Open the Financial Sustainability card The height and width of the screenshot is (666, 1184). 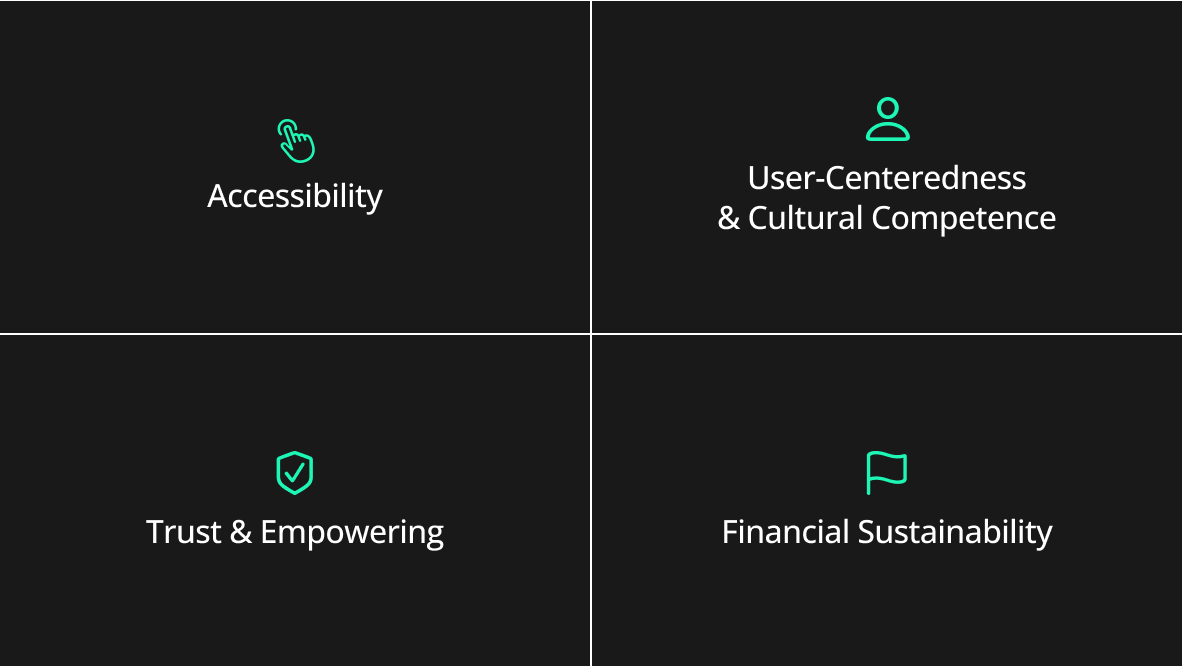[887, 600]
